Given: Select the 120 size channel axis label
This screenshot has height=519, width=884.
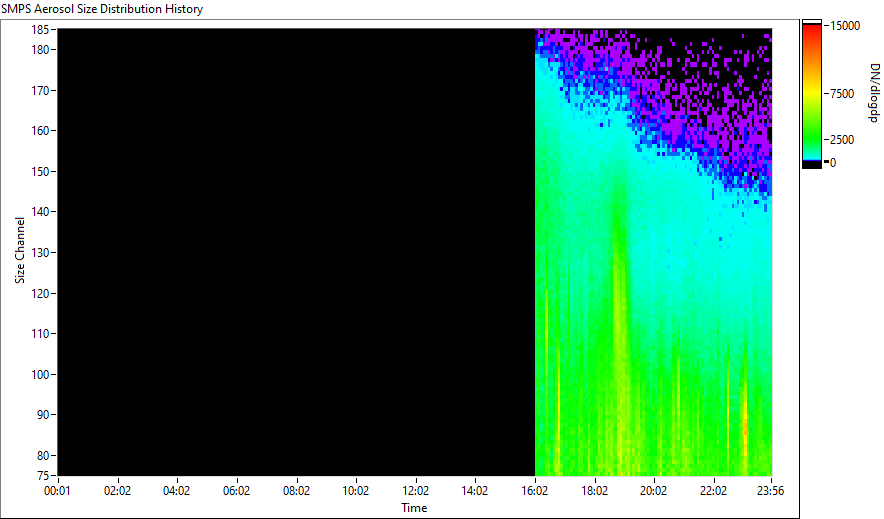Looking at the screenshot, I should tap(39, 294).
